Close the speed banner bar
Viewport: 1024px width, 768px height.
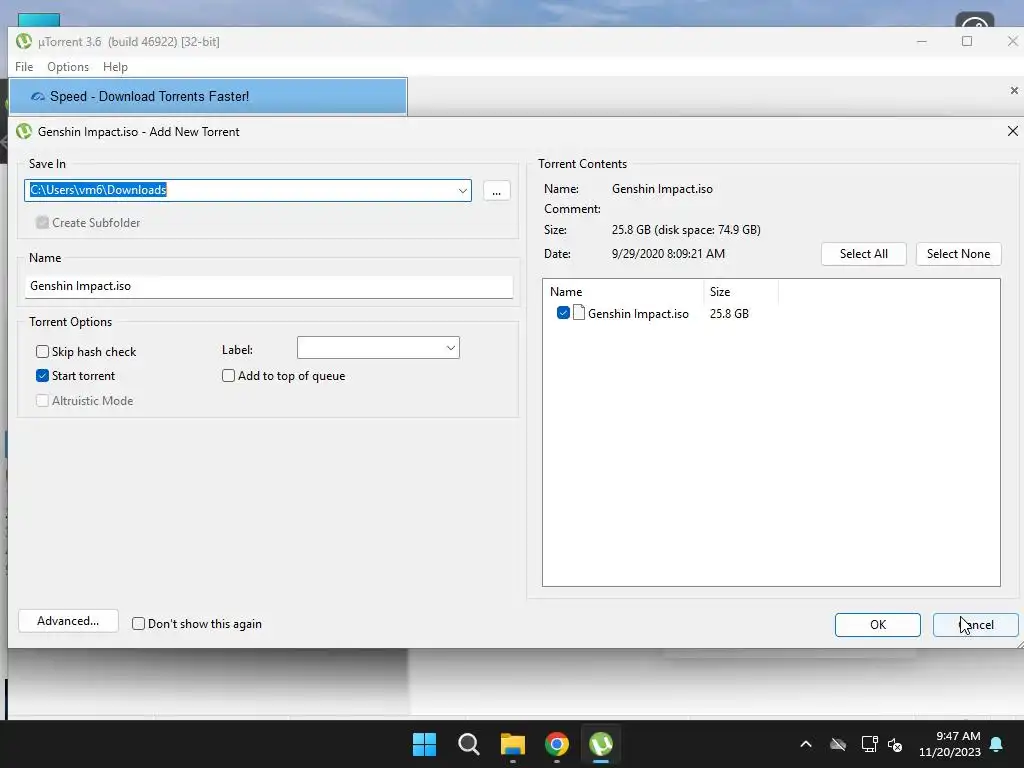(x=1014, y=91)
